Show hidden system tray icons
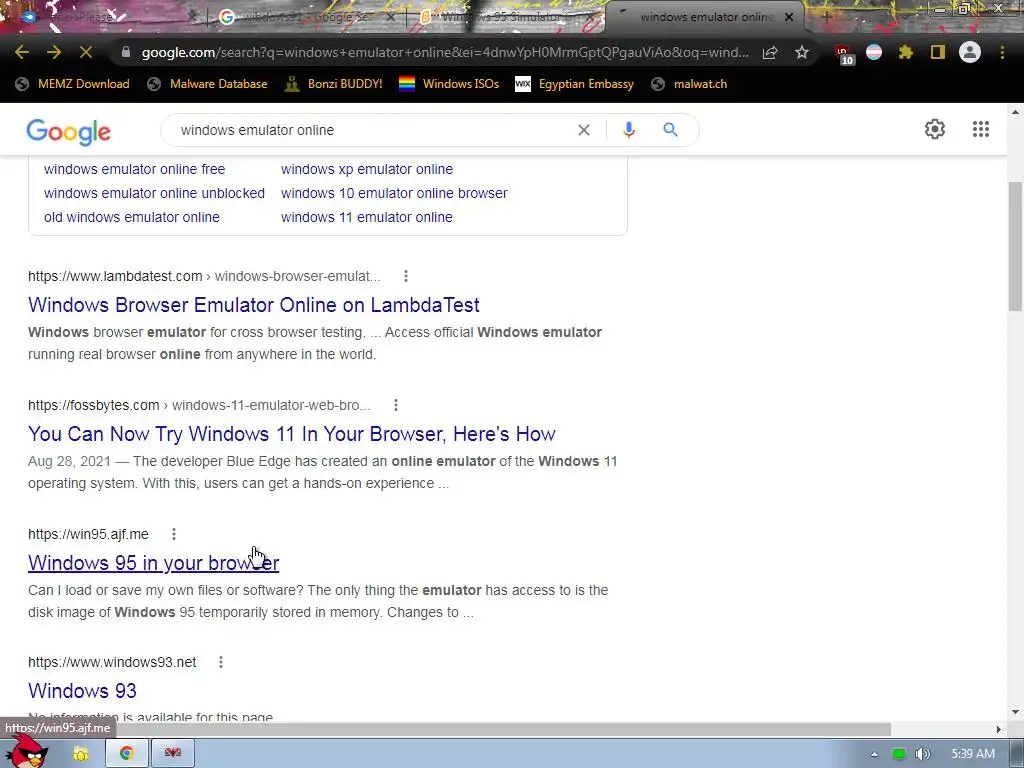 tap(874, 754)
